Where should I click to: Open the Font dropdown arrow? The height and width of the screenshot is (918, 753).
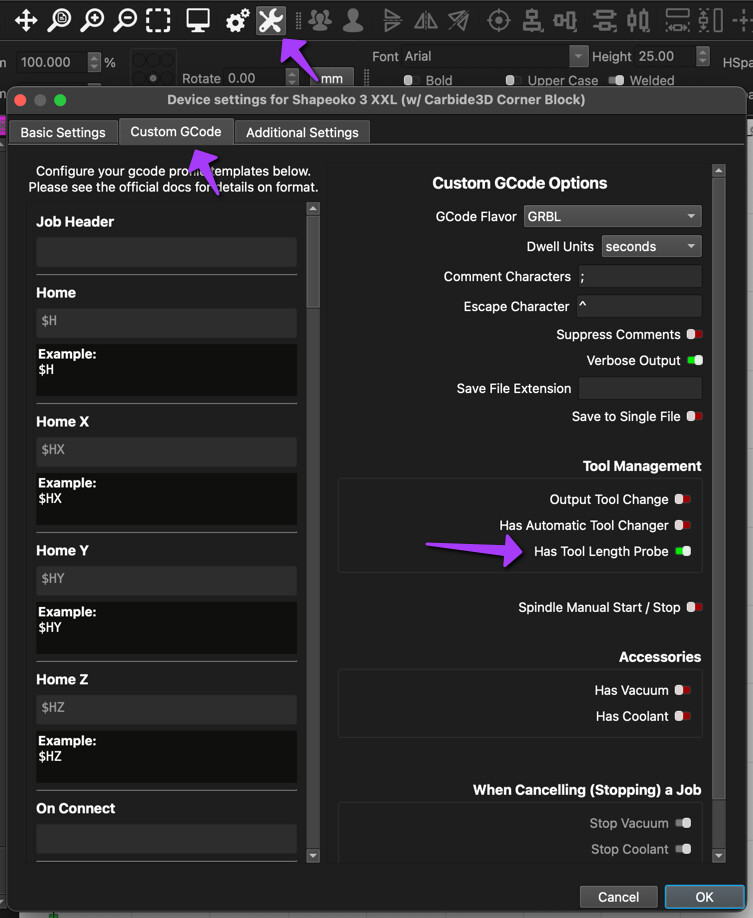point(578,57)
